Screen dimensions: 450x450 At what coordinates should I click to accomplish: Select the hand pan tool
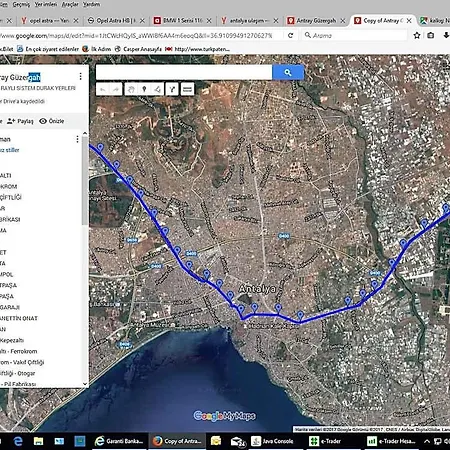(x=131, y=89)
